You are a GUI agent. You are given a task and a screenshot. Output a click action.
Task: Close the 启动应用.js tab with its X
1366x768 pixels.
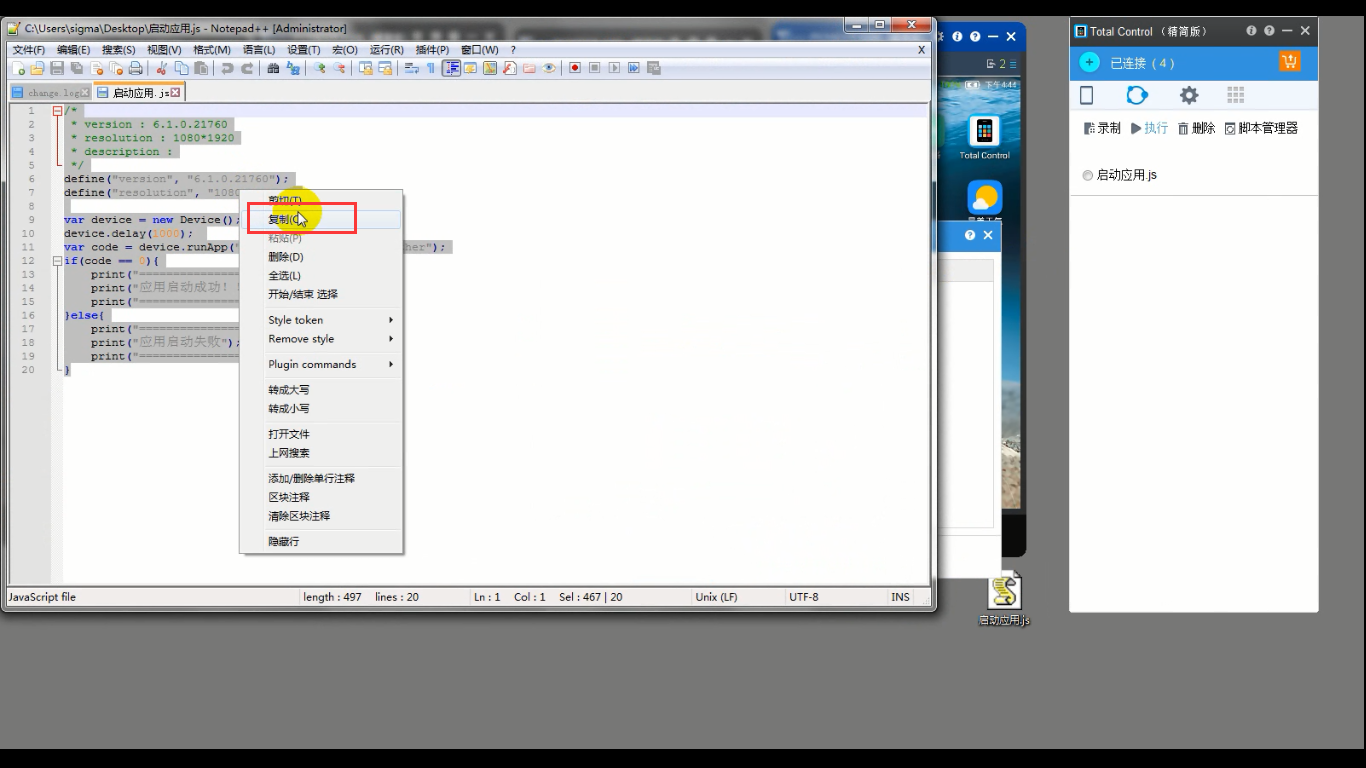pyautogui.click(x=176, y=92)
